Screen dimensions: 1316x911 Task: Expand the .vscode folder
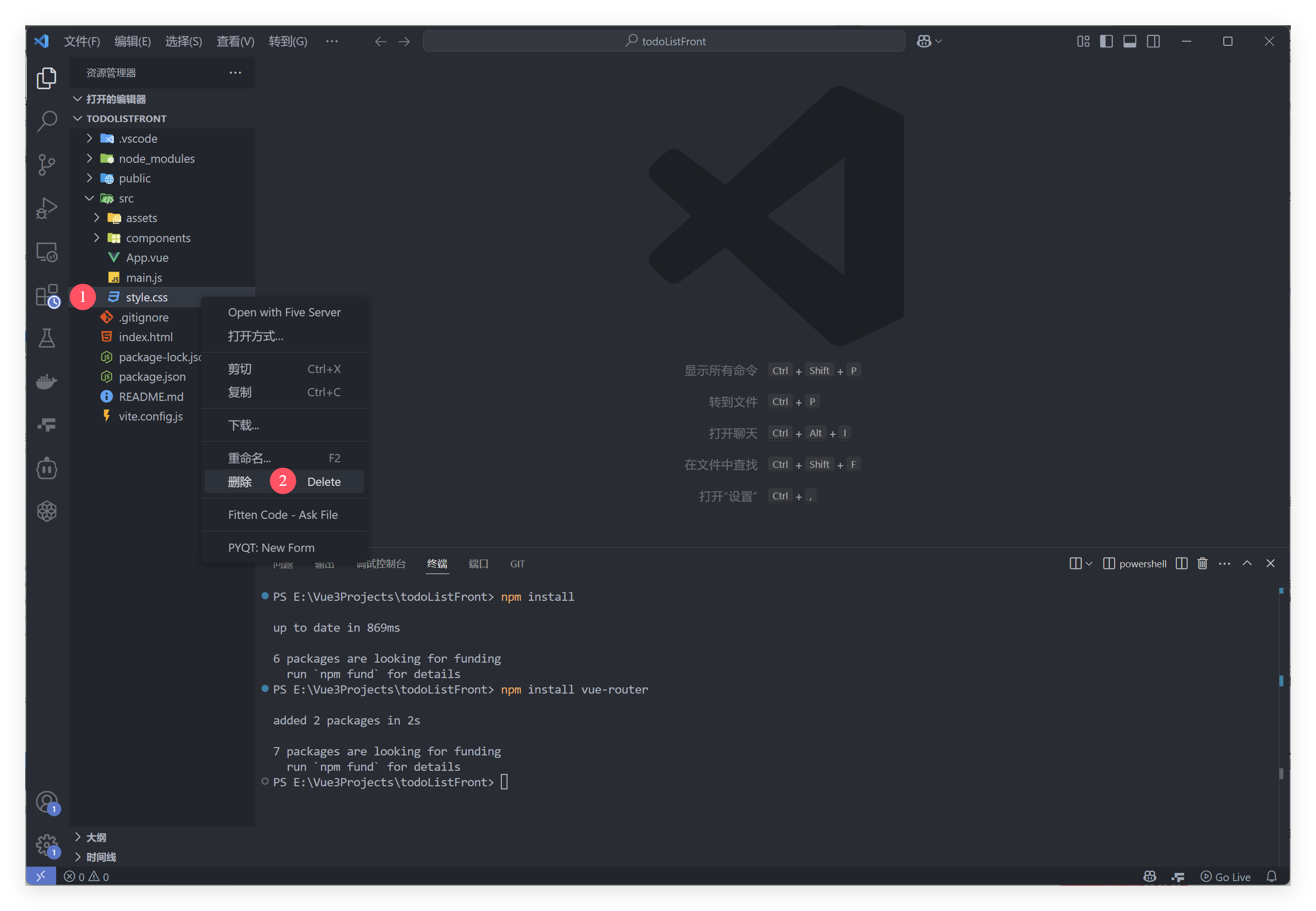pyautogui.click(x=90, y=138)
